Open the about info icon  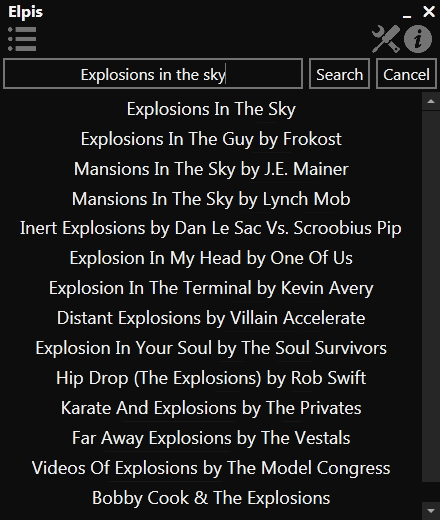tap(418, 39)
